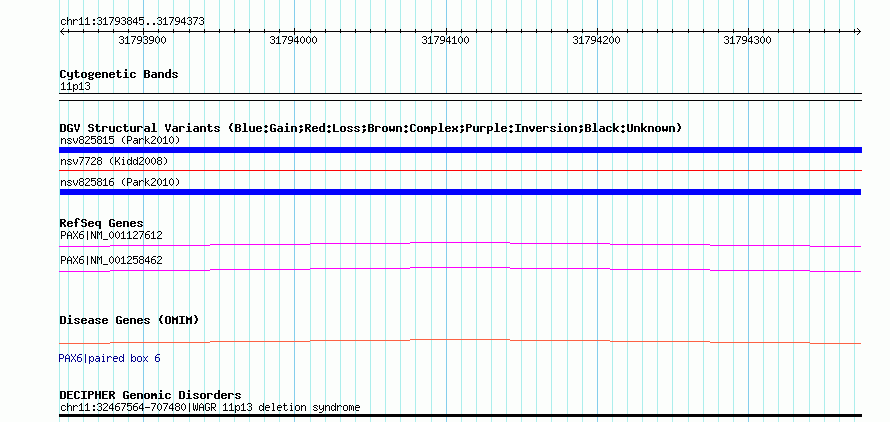Click the black DECIPHER disorder bar
The width and height of the screenshot is (890, 422).
(x=460, y=416)
